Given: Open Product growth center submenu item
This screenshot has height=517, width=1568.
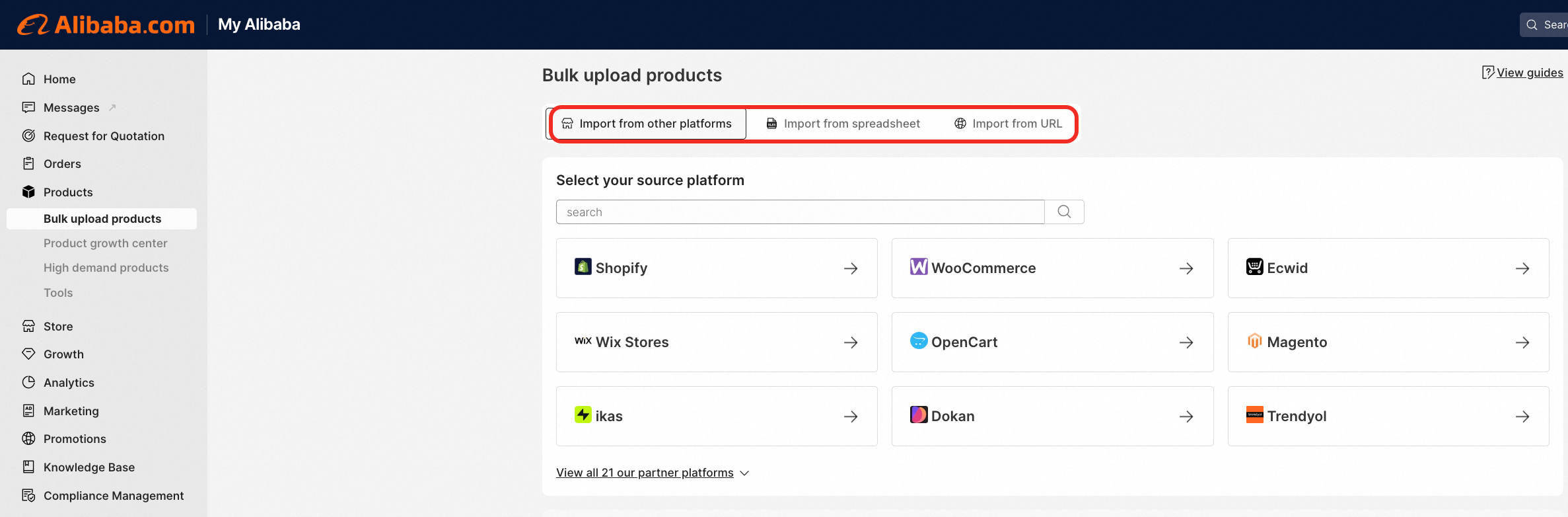Looking at the screenshot, I should pyautogui.click(x=105, y=243).
